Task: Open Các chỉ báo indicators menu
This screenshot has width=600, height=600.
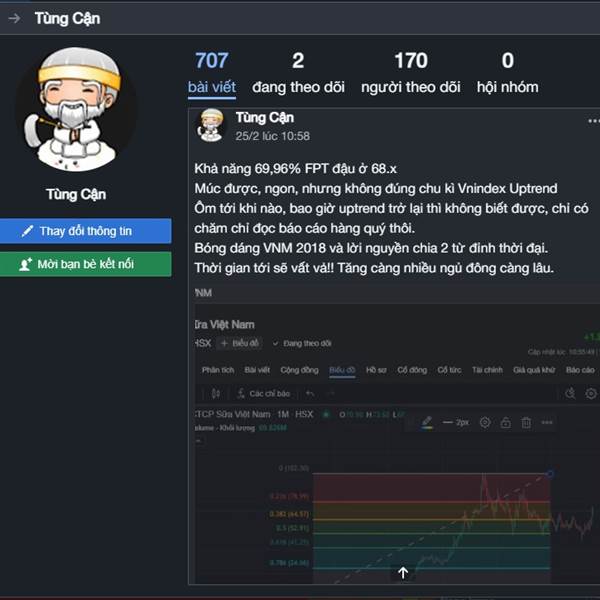Action: pos(264,393)
